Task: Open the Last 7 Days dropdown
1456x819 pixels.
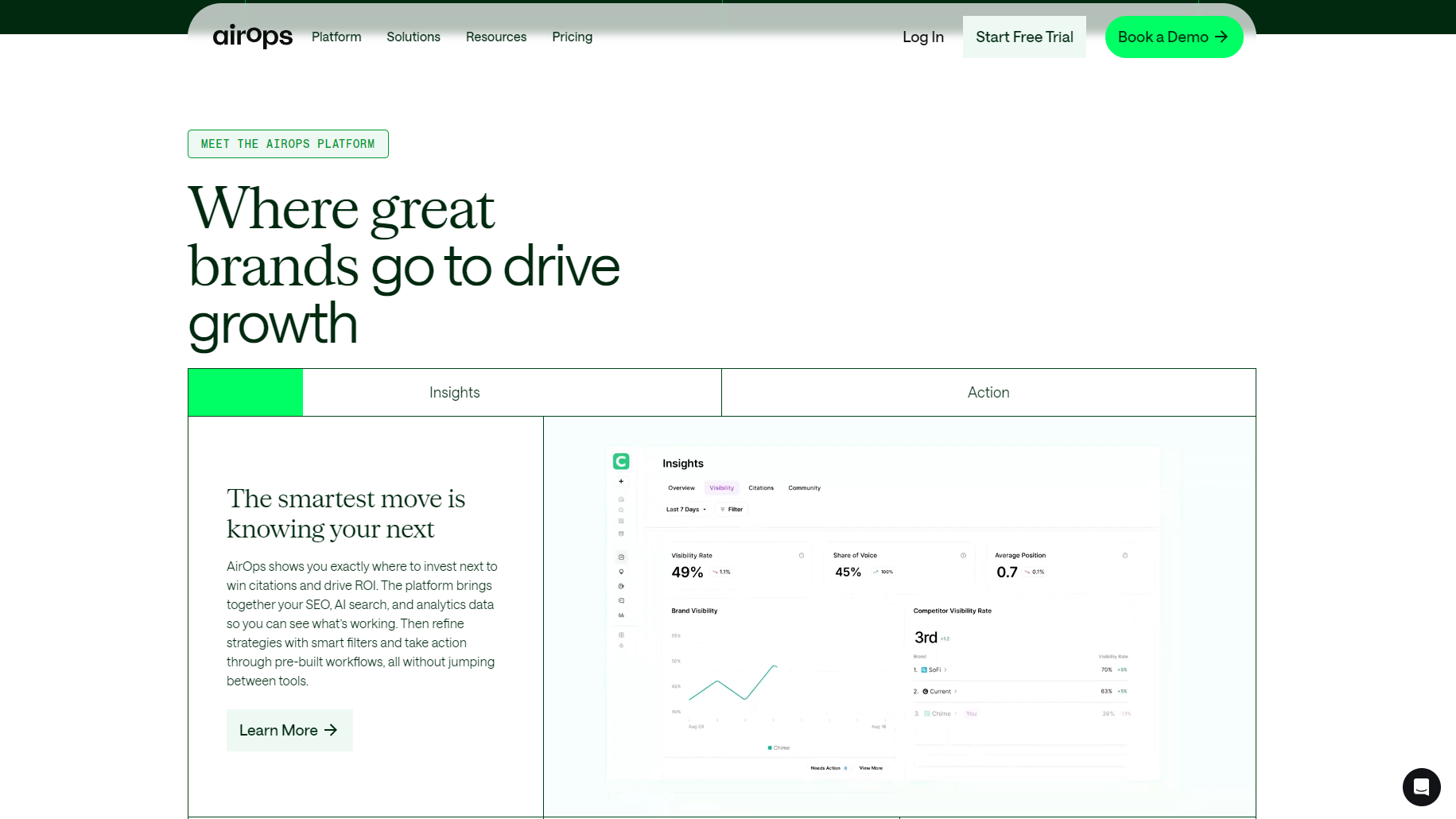Action: click(685, 510)
